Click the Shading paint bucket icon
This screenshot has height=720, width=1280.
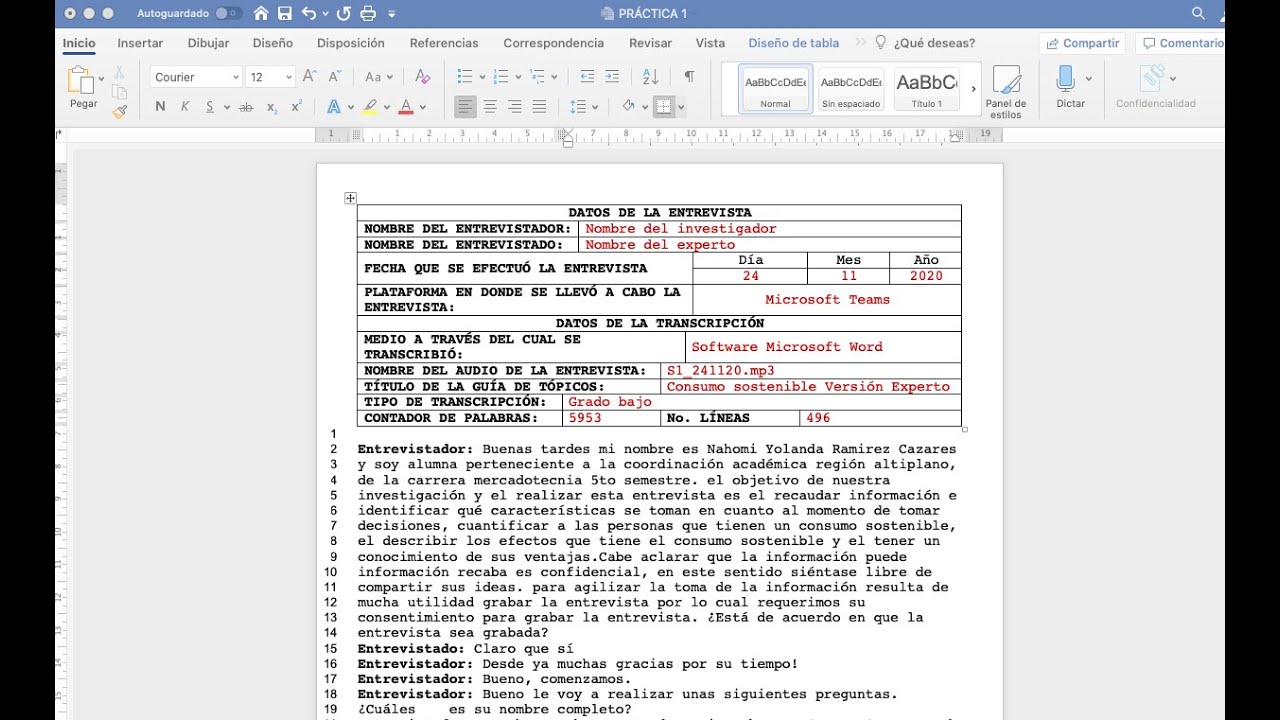coord(628,107)
